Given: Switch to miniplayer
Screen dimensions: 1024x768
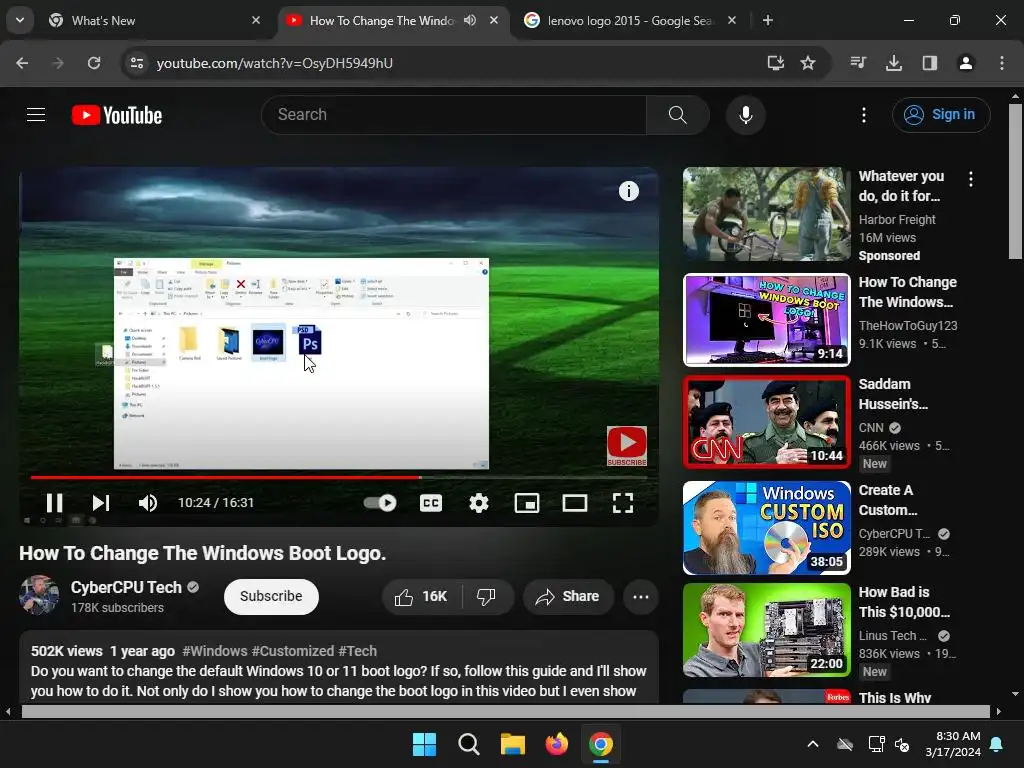Looking at the screenshot, I should pos(527,503).
